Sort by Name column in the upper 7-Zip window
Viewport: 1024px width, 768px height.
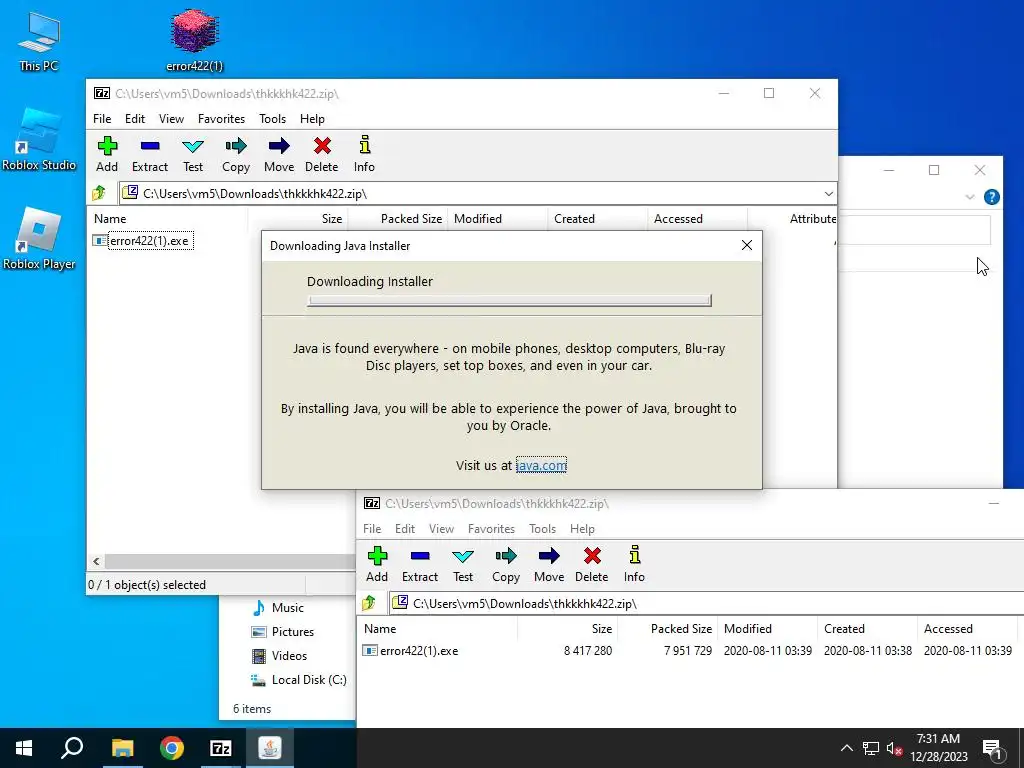[168, 219]
